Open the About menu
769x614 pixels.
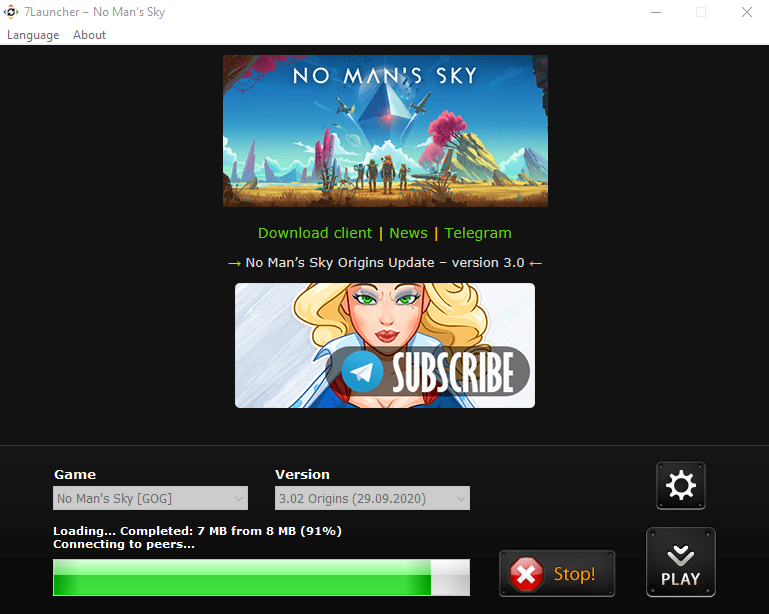(x=89, y=35)
